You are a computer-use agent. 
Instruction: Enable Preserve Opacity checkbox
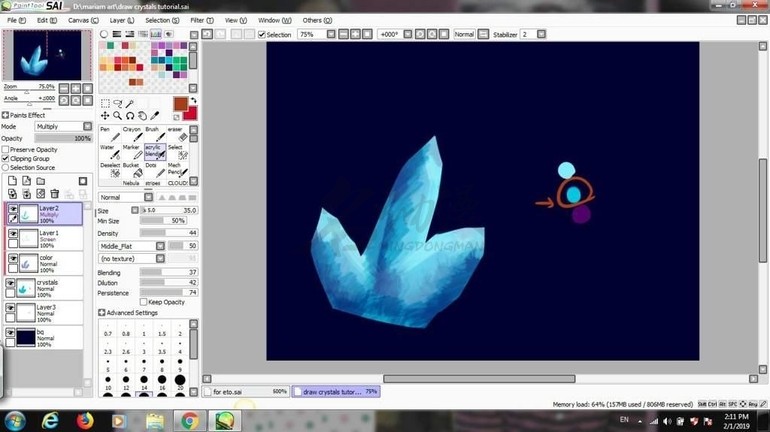(x=5, y=149)
